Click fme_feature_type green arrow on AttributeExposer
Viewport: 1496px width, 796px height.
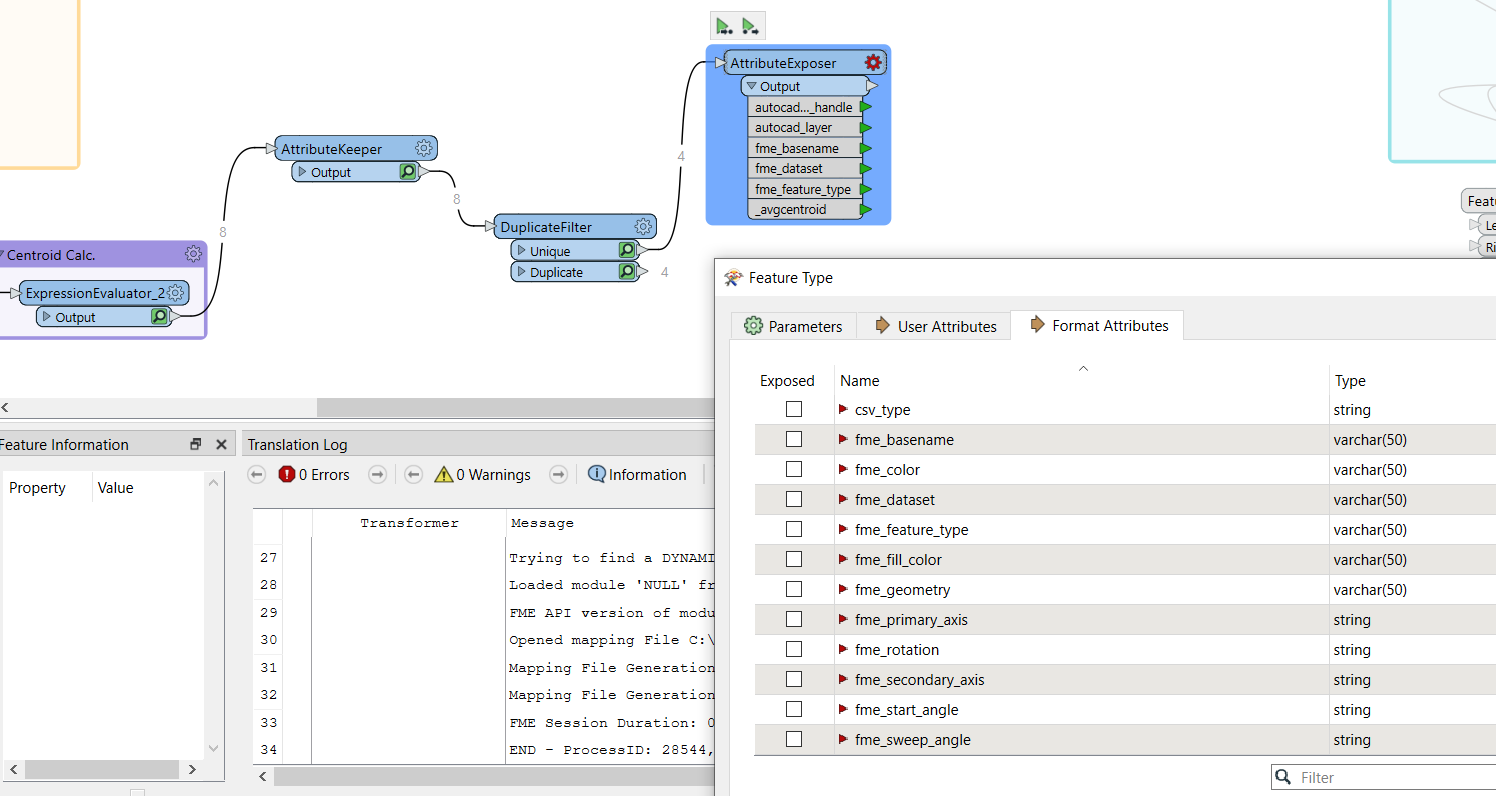click(866, 189)
